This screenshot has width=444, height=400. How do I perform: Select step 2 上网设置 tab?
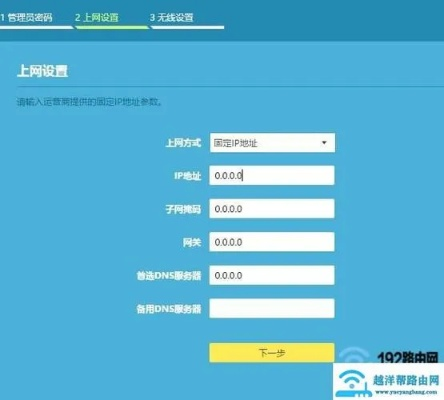coord(97,17)
